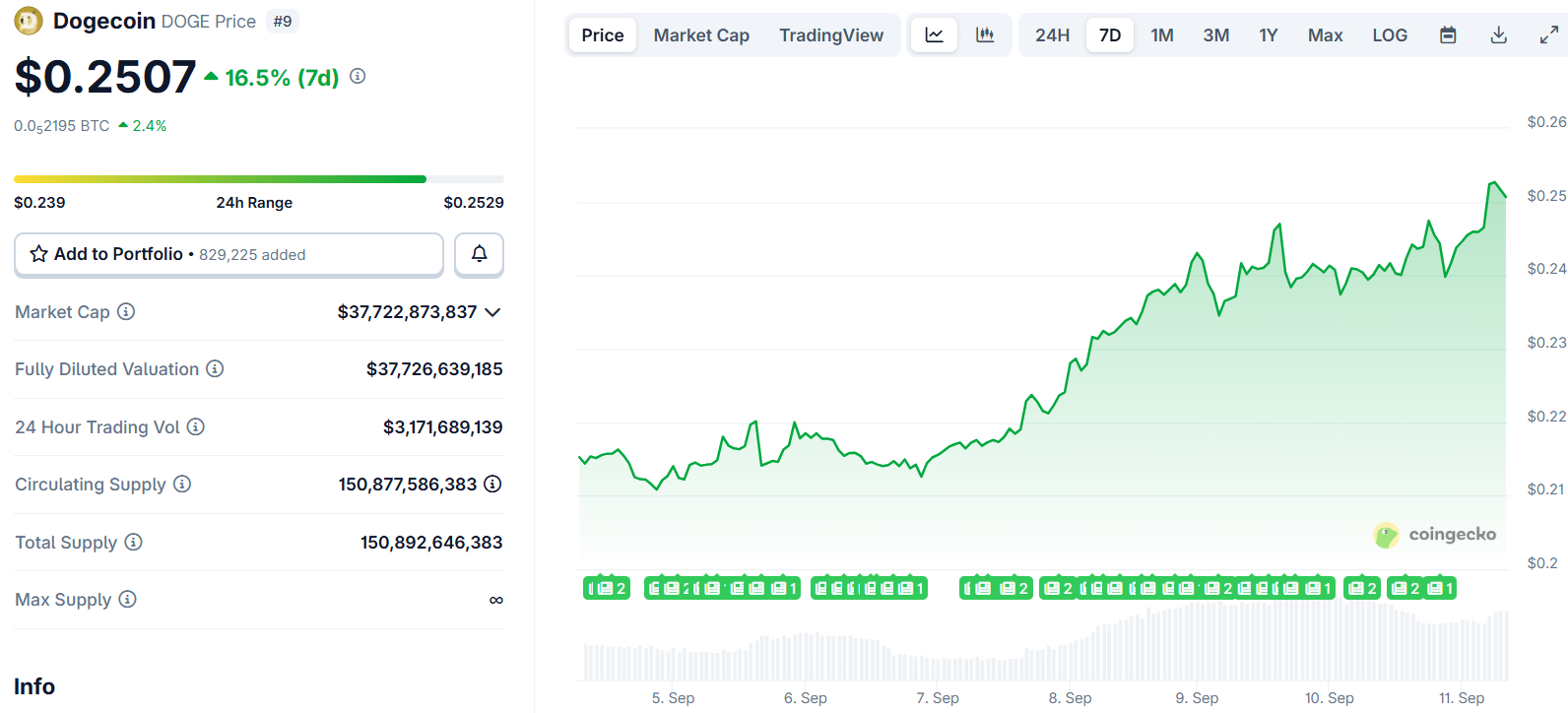
Task: Click the 150,892,646,383 total supply value
Action: 431,543
